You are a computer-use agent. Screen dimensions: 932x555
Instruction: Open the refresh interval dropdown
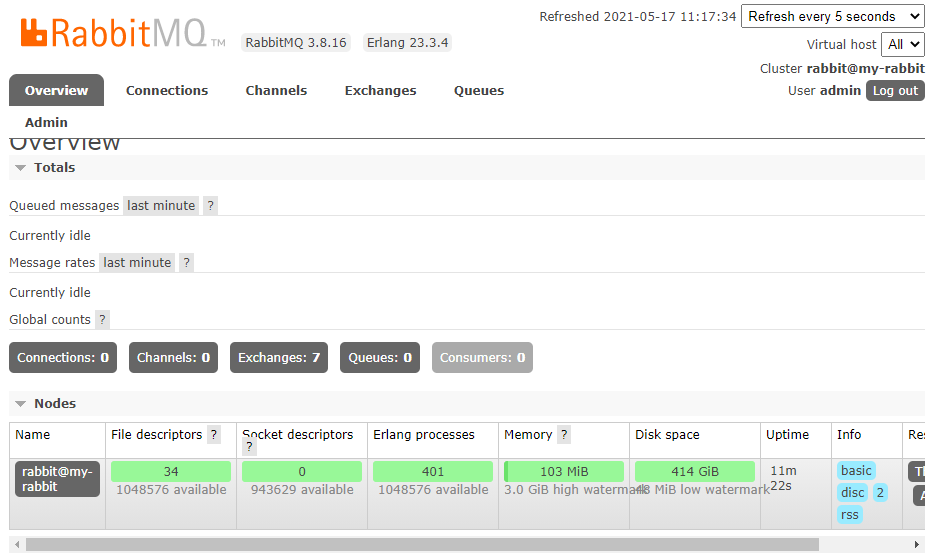833,17
